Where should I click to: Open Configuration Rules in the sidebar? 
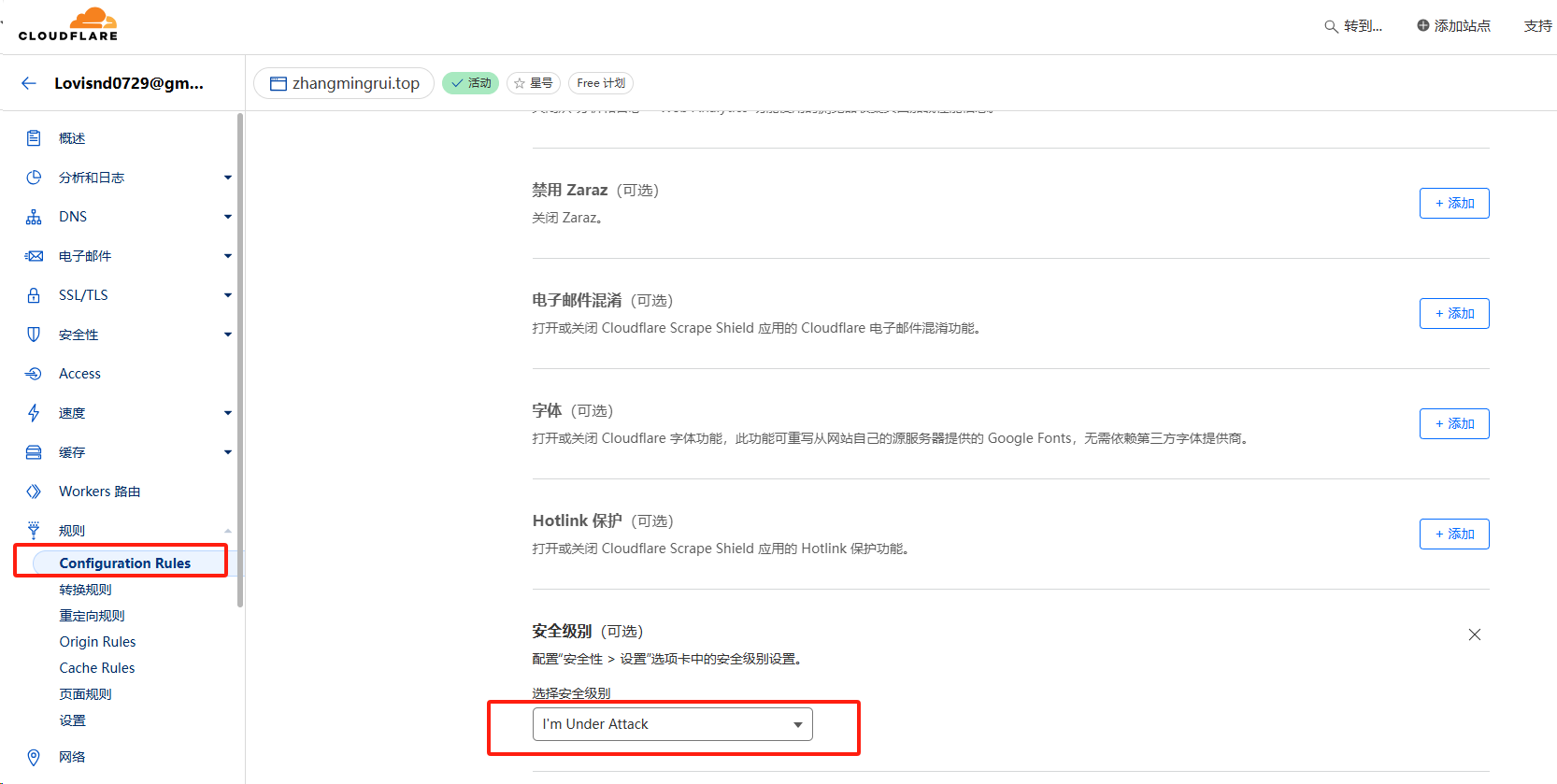pos(124,563)
